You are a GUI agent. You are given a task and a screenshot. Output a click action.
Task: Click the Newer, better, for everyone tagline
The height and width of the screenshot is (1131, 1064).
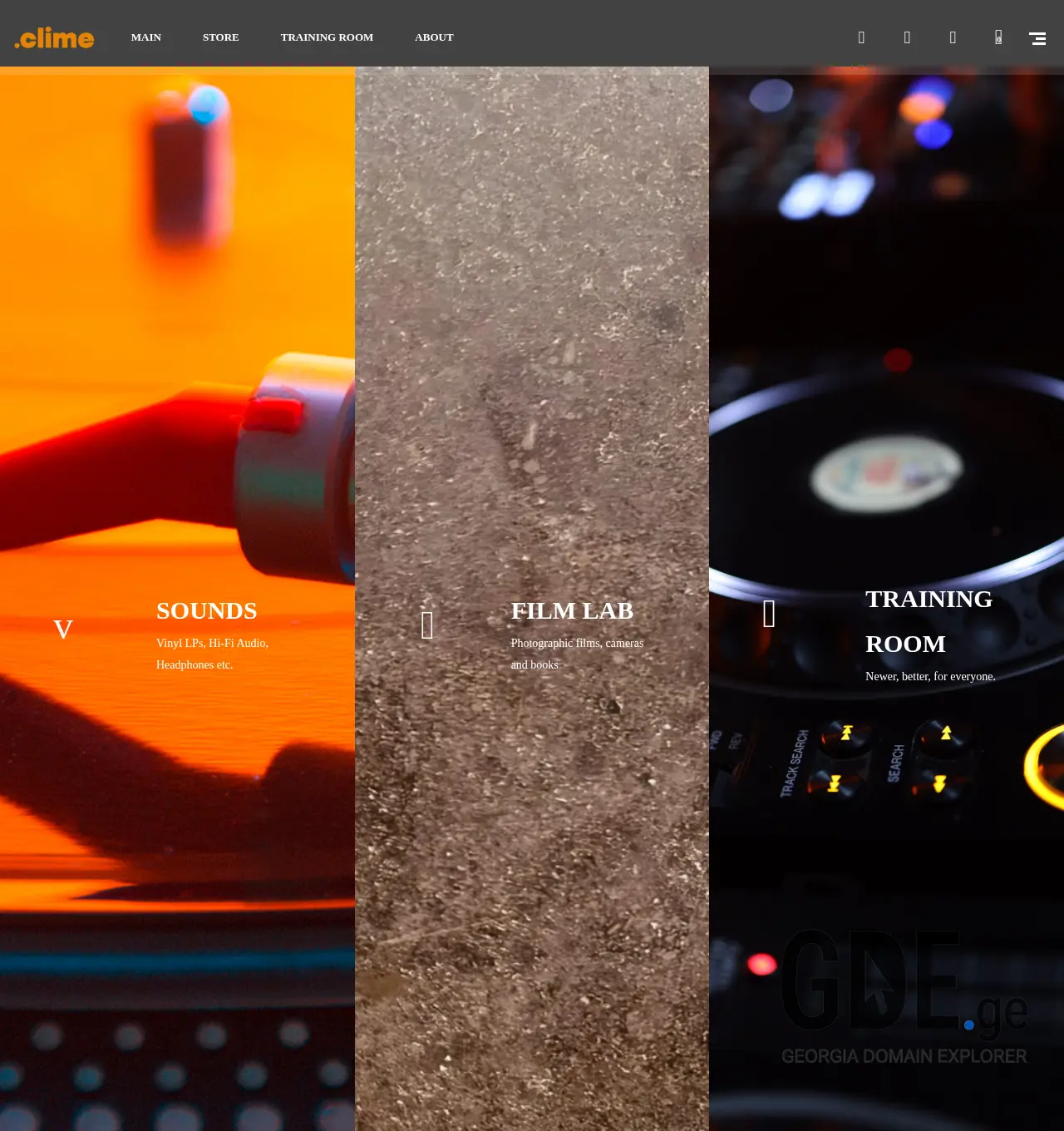pyautogui.click(x=930, y=676)
